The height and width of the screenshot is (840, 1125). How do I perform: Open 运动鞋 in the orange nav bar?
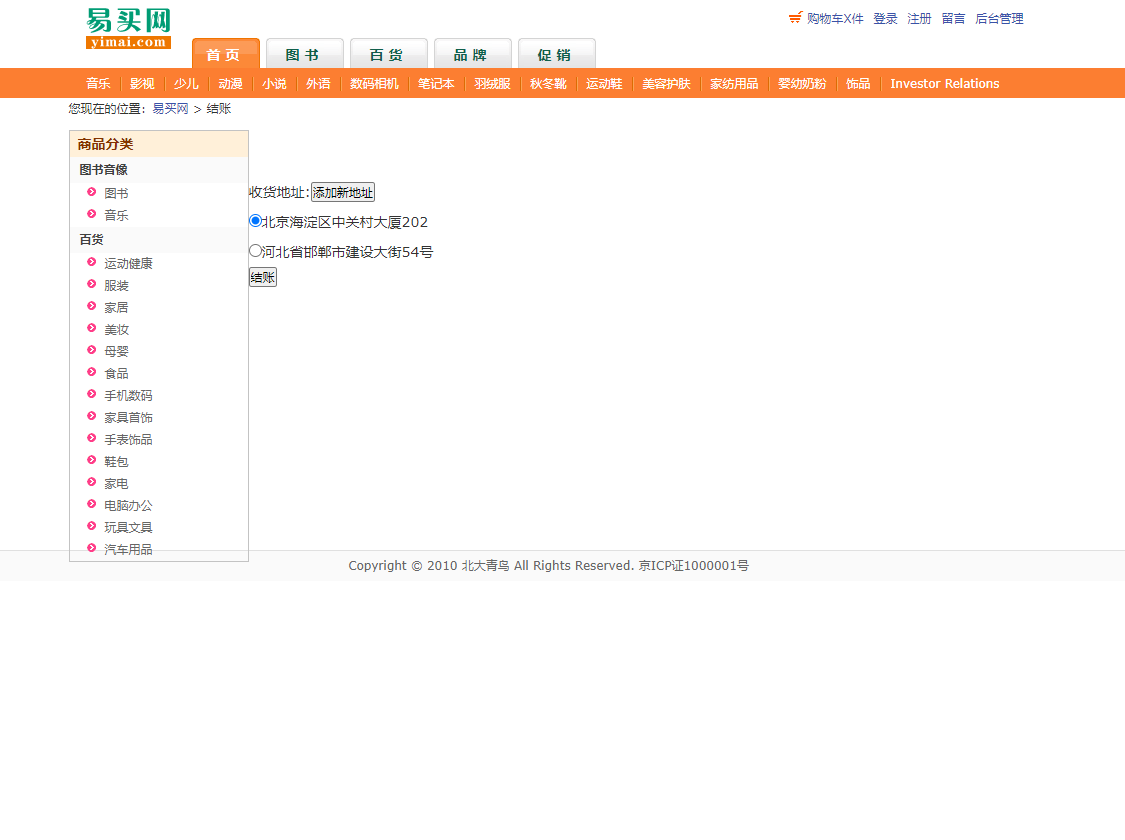tap(604, 84)
